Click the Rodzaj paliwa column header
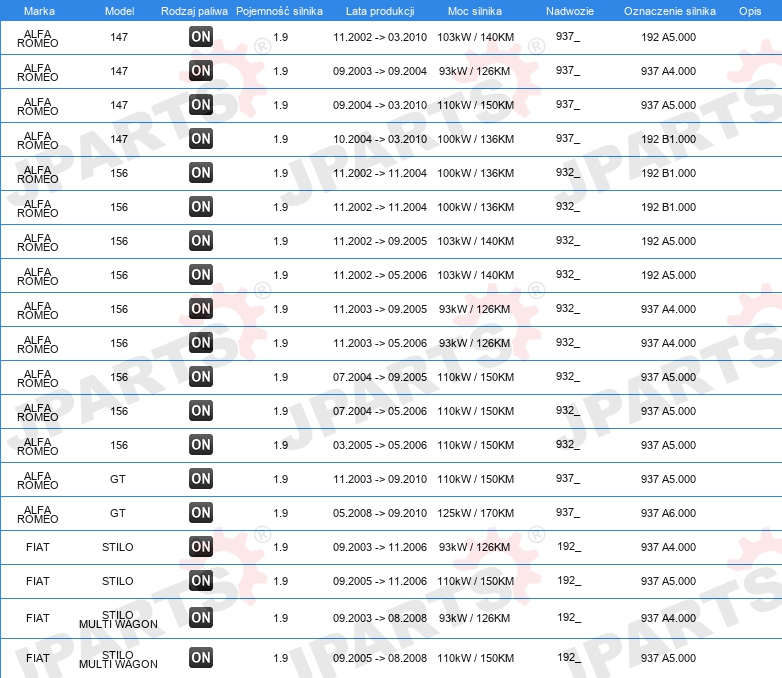 pos(194,11)
